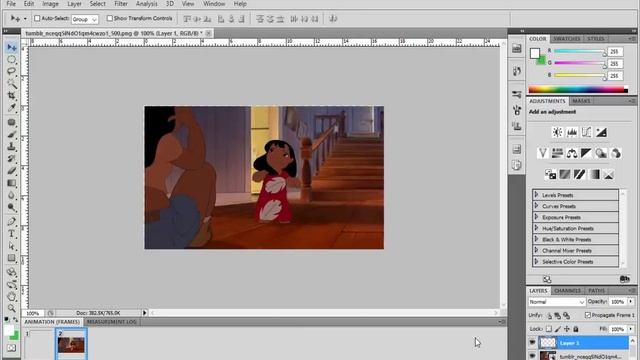Image resolution: width=640 pixels, height=360 pixels.
Task: Hide the tumblr image layer eye
Action: coord(532,356)
